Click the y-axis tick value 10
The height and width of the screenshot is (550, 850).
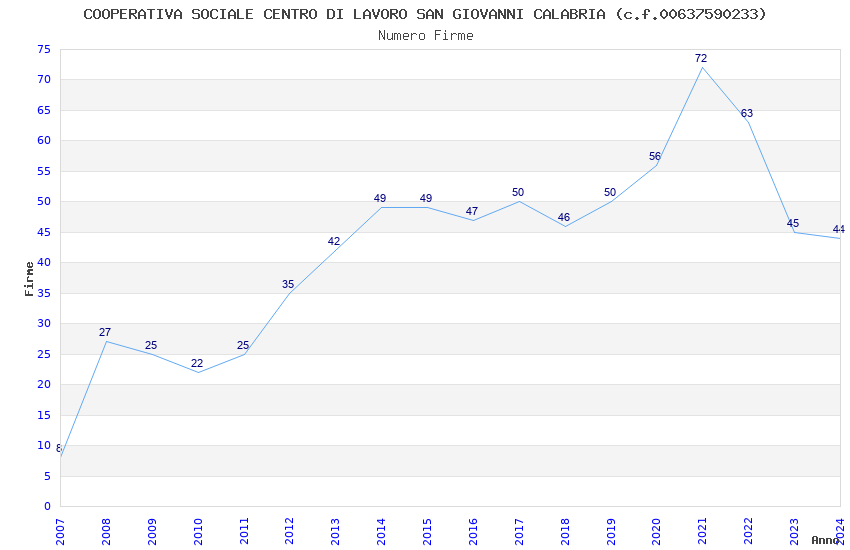[44, 445]
